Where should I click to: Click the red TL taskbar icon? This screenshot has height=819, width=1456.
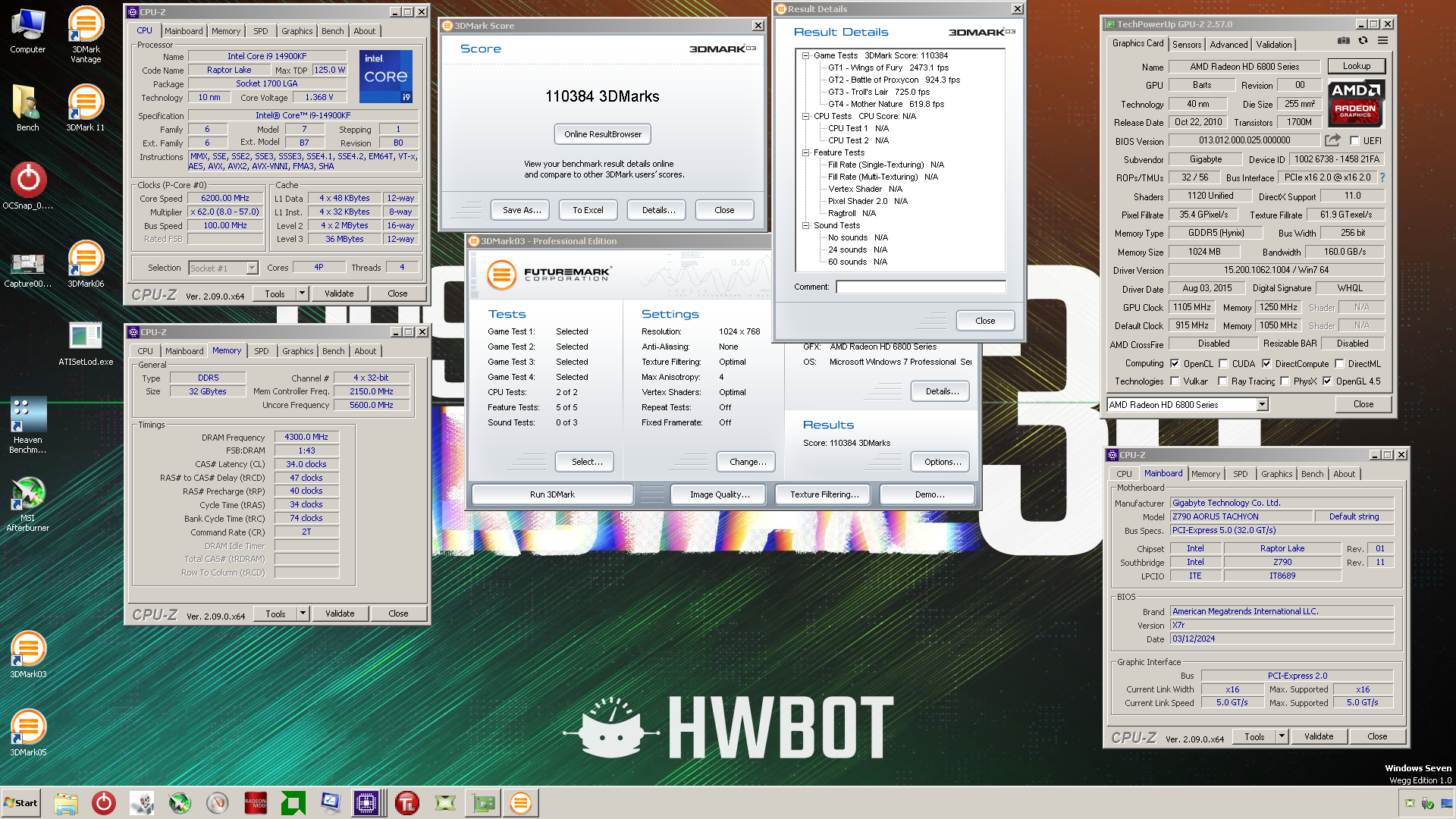[407, 803]
